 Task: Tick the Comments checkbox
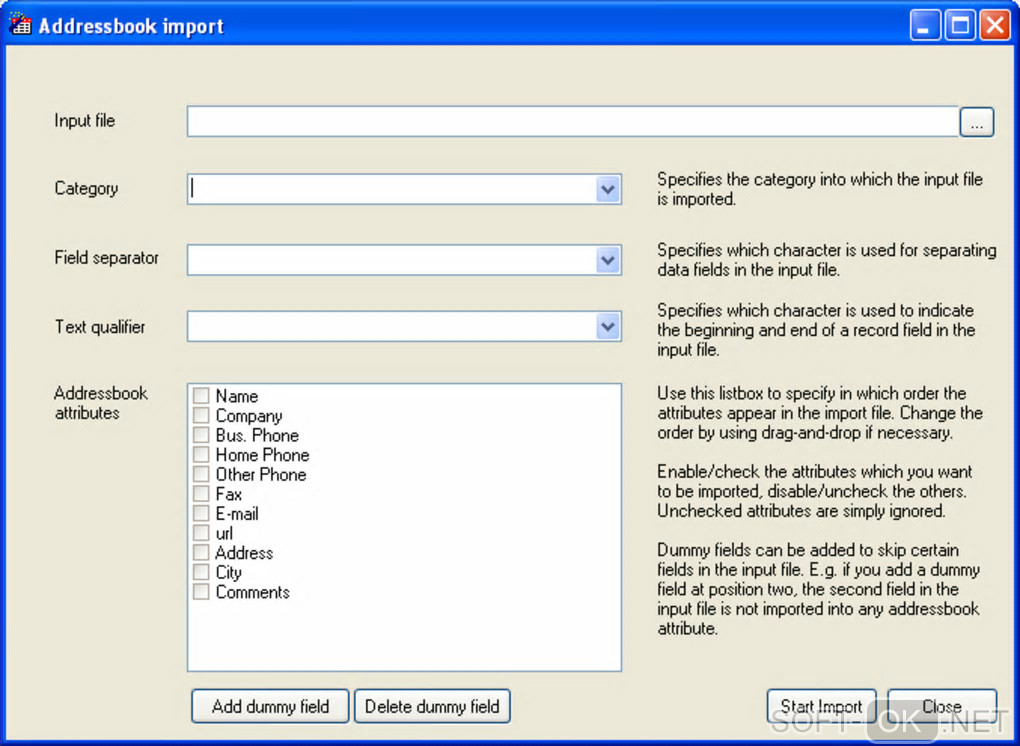[x=201, y=592]
